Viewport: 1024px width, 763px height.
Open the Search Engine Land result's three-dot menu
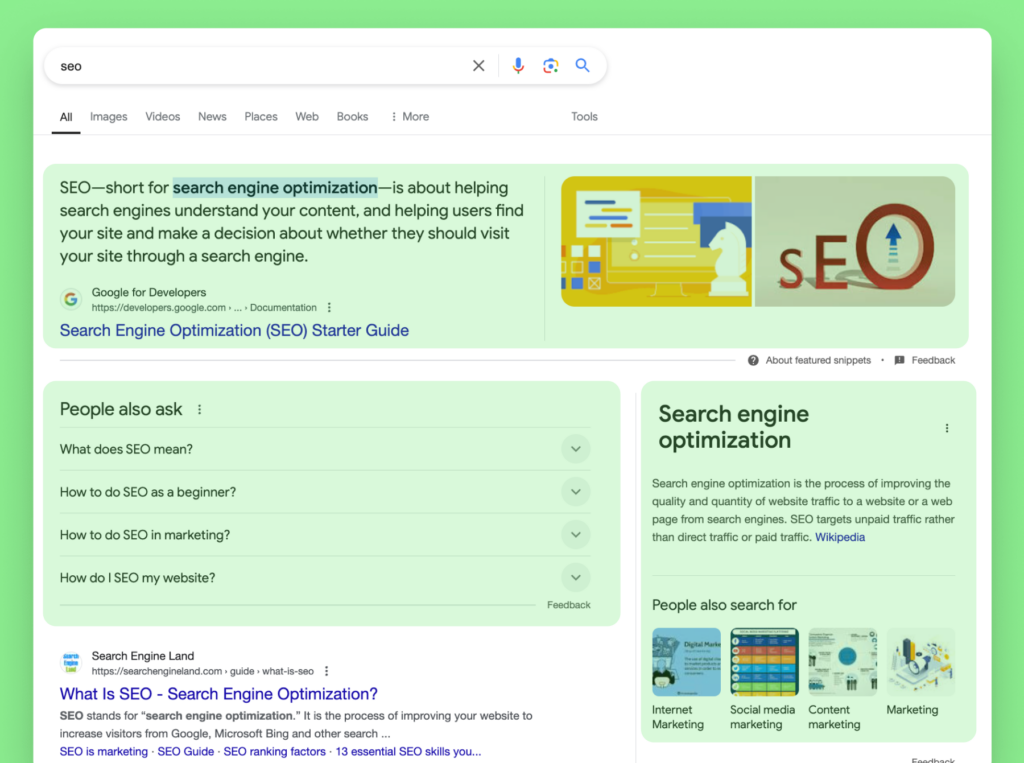[326, 671]
